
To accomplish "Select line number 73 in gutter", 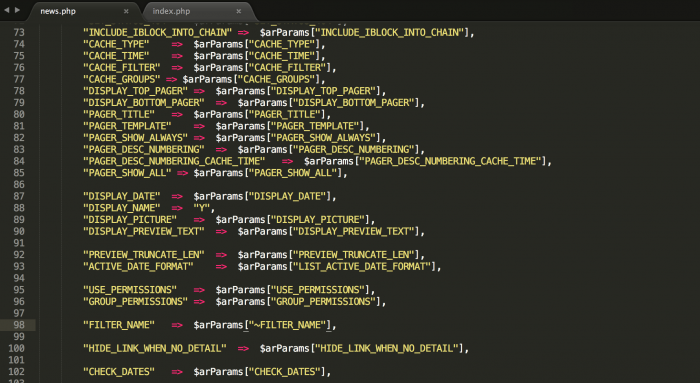I will 19,33.
